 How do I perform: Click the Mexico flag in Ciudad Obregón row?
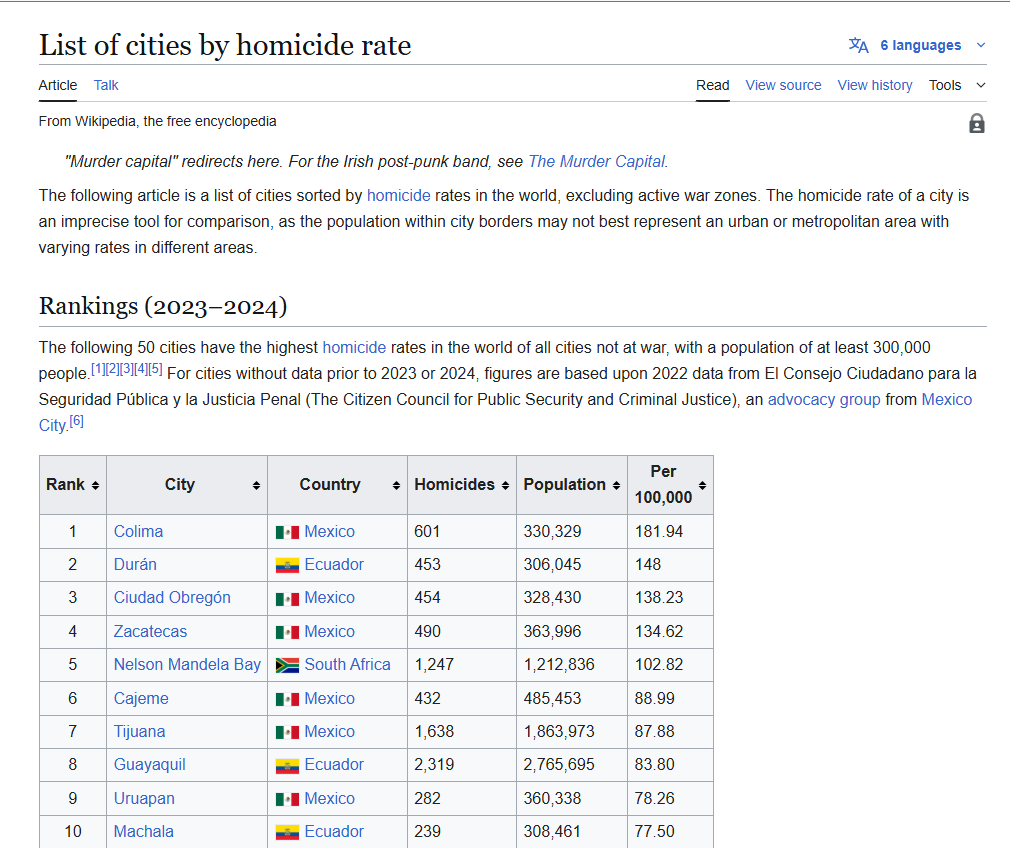coord(287,599)
